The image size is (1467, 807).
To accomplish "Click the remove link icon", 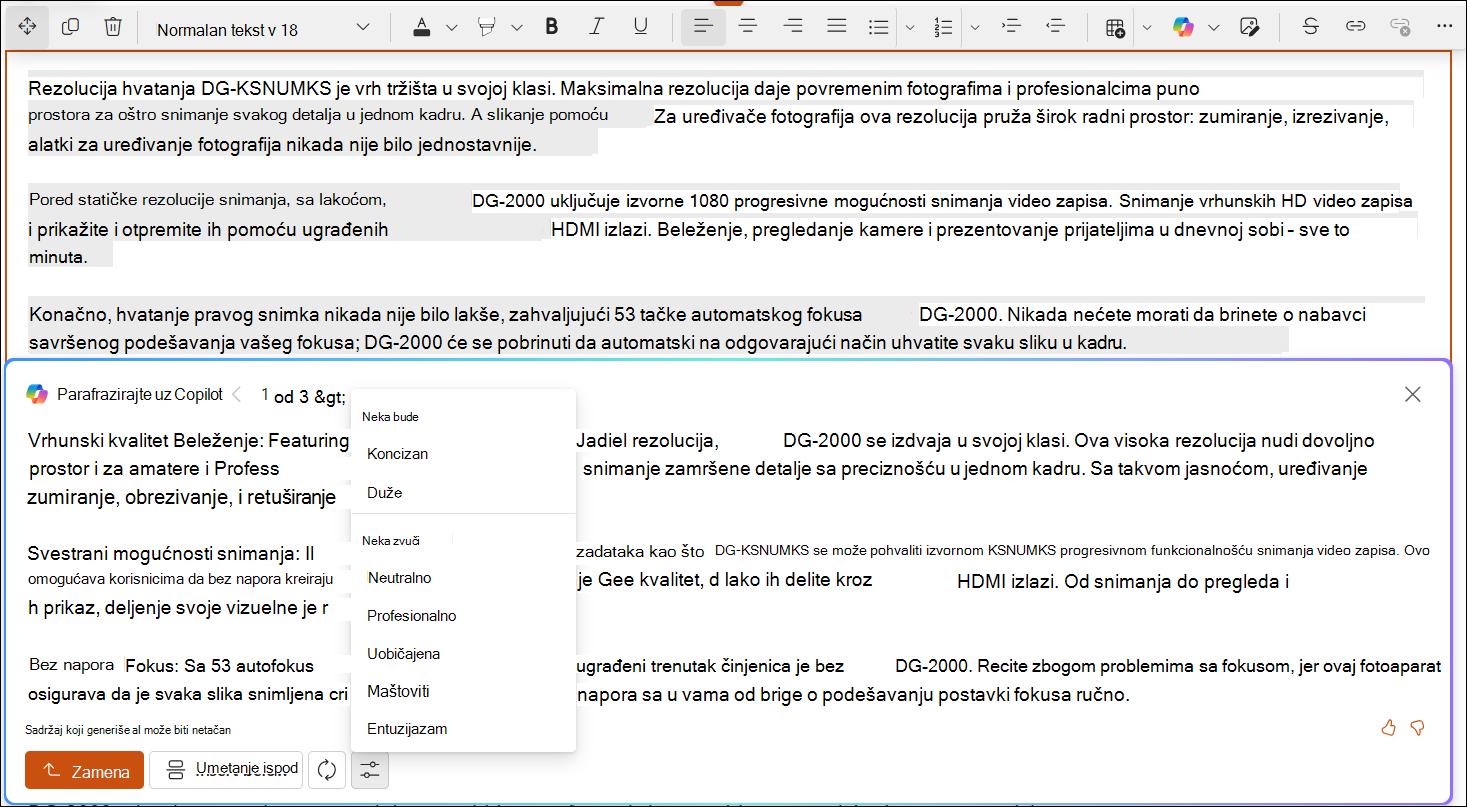I will pyautogui.click(x=1400, y=27).
